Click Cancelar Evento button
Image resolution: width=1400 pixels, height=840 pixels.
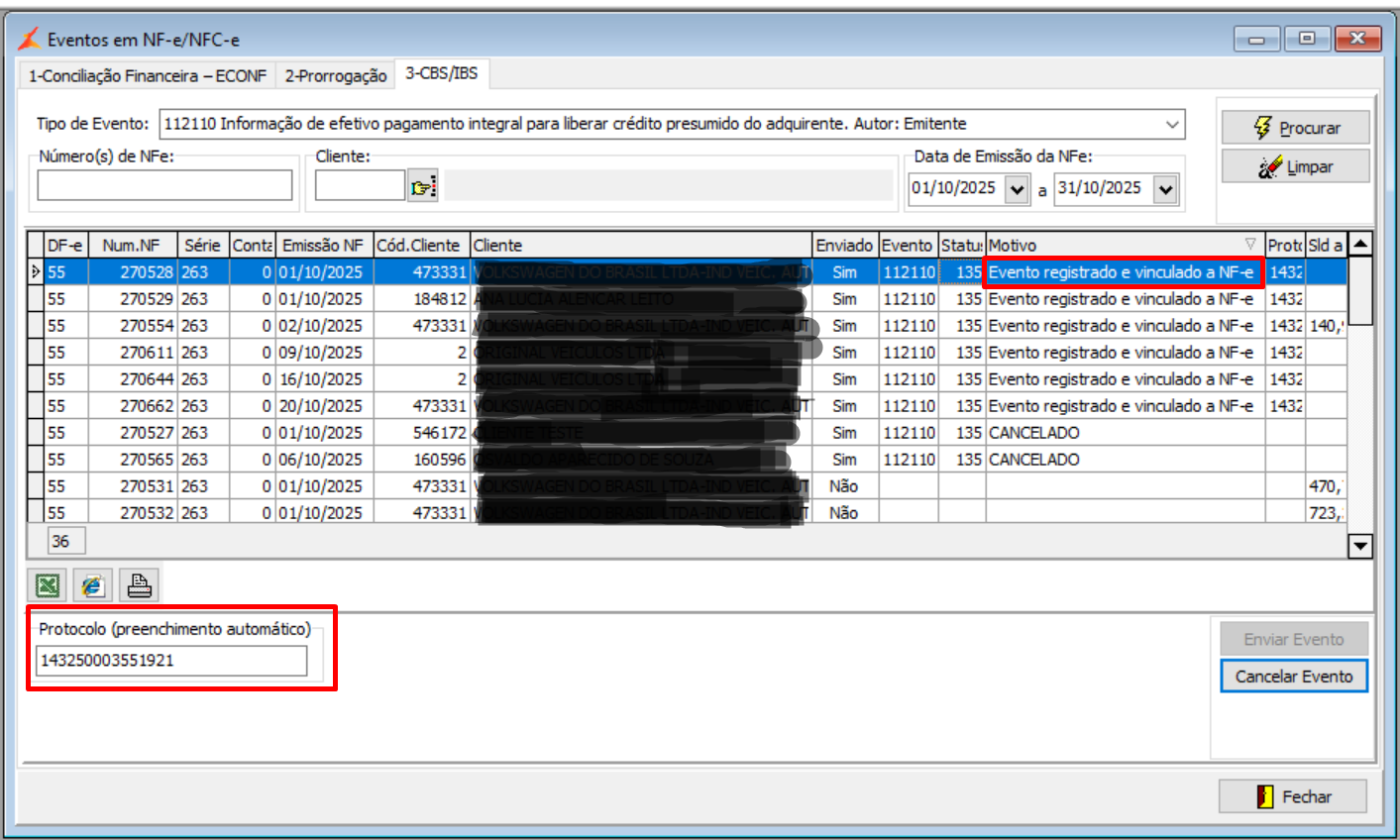(x=1293, y=677)
